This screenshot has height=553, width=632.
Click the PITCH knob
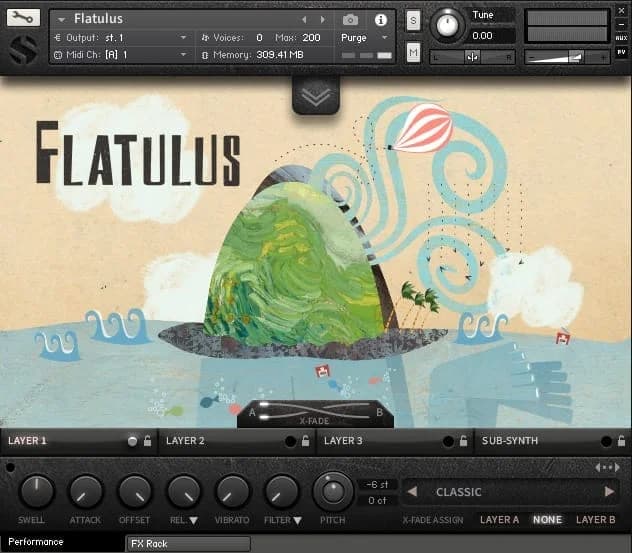coord(333,492)
